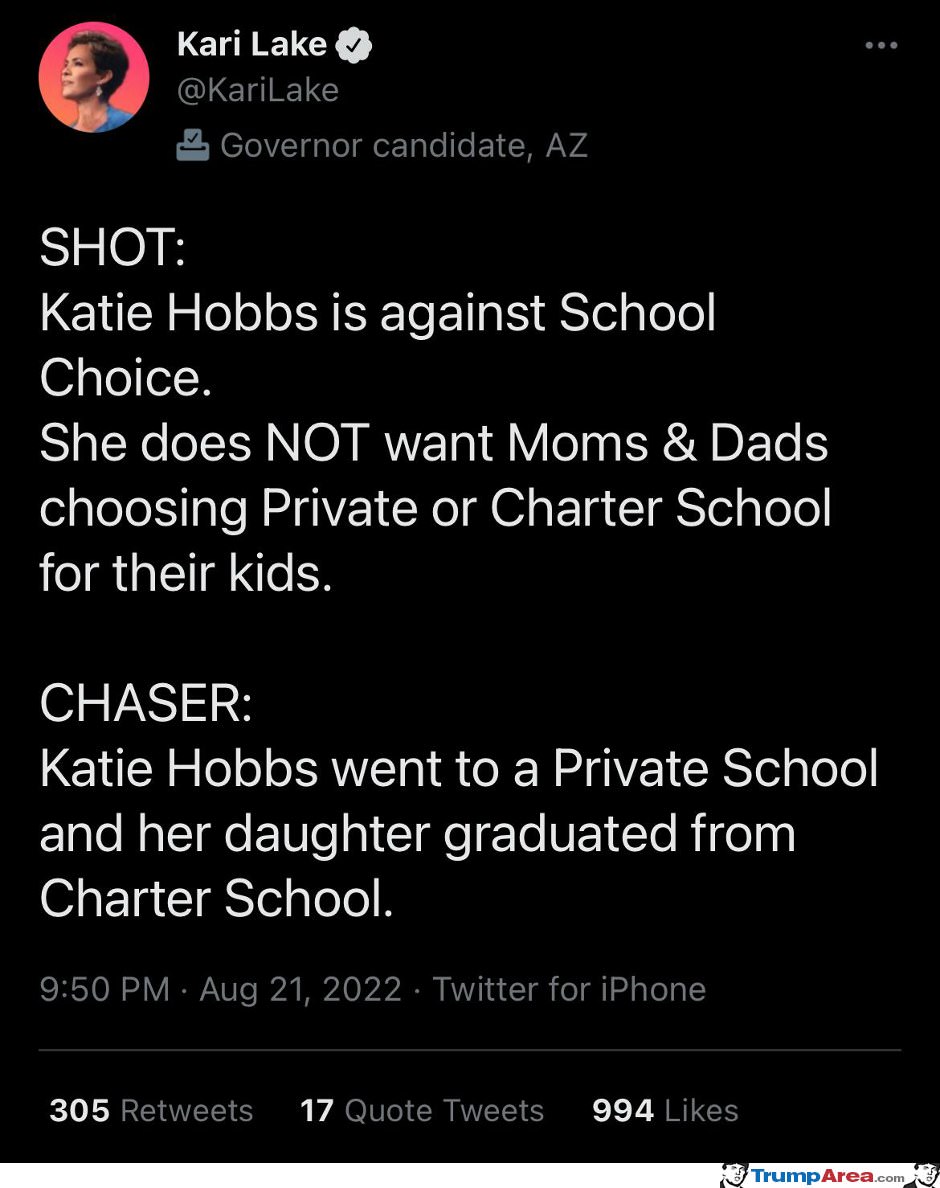Click the CHASER: heading text

[x=145, y=702]
